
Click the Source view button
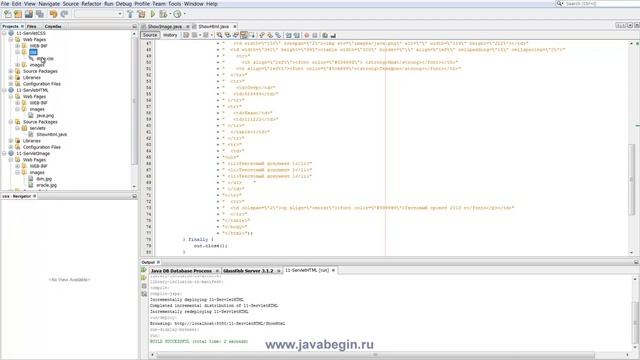pyautogui.click(x=150, y=35)
